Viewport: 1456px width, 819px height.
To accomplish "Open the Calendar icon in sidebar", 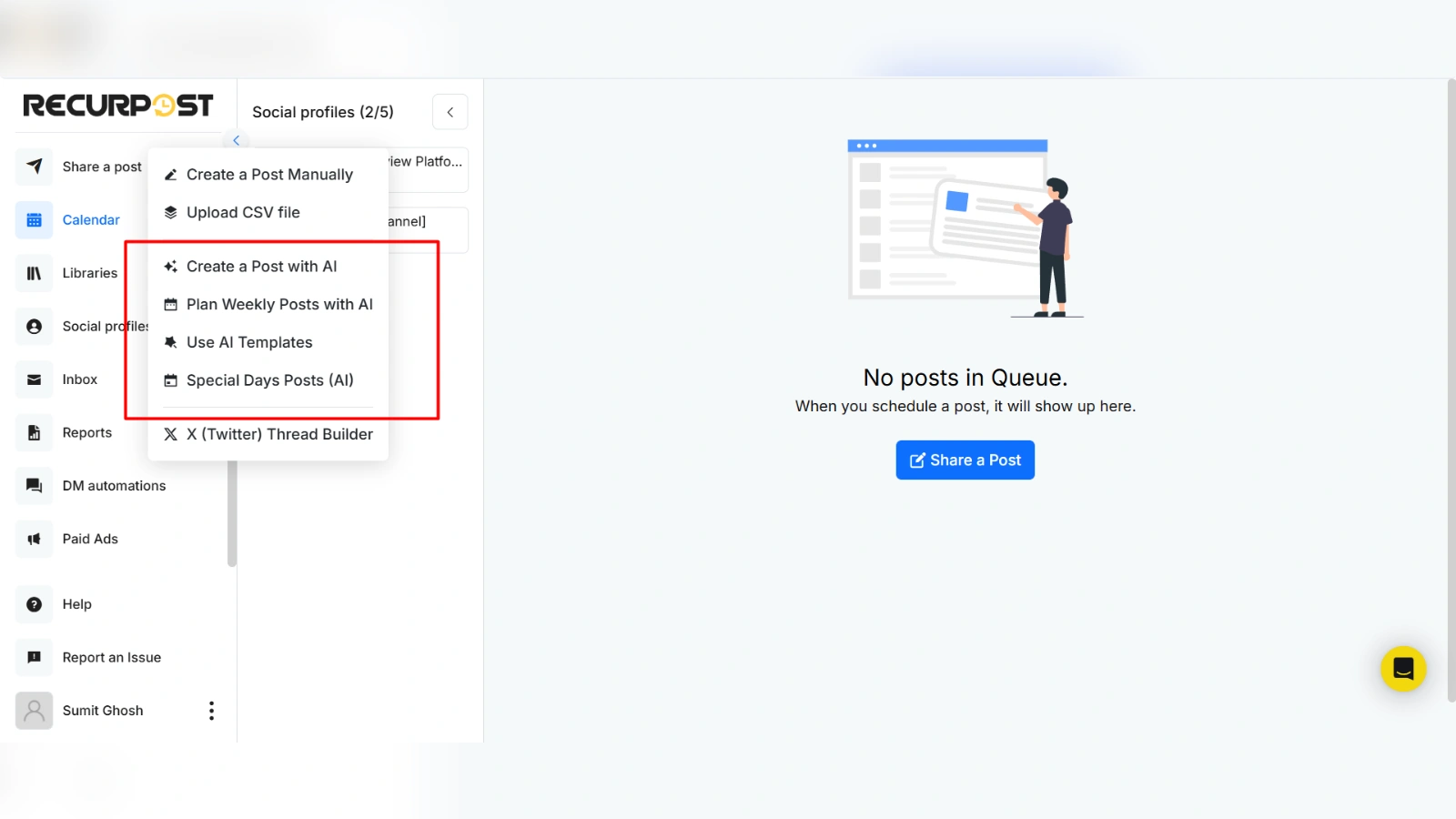I will tap(35, 220).
